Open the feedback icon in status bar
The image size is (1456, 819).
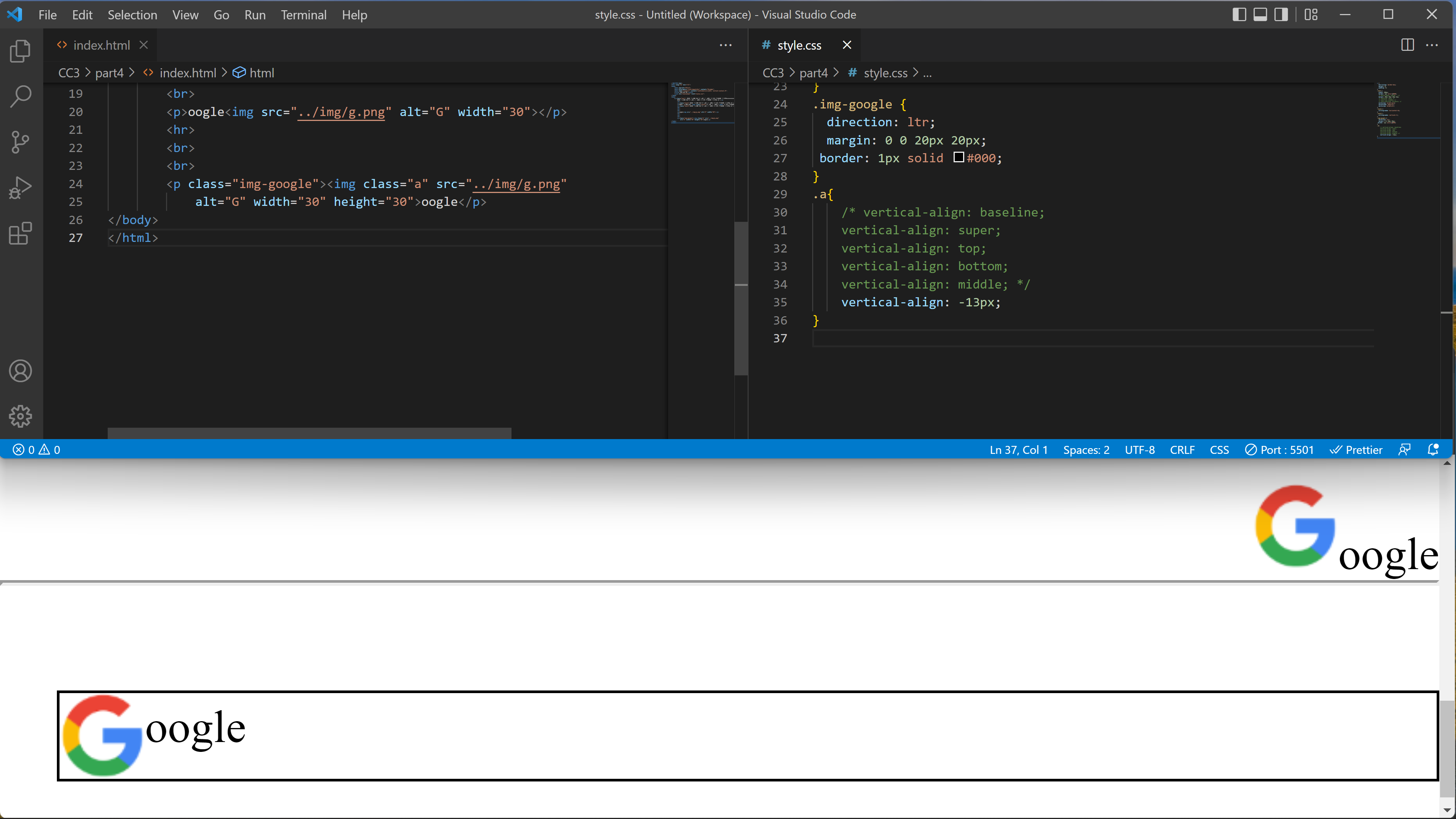(x=1404, y=450)
